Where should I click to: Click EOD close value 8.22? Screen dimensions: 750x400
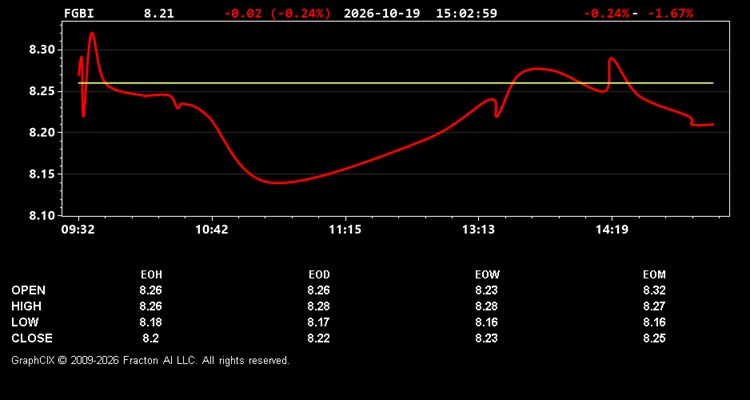(319, 338)
